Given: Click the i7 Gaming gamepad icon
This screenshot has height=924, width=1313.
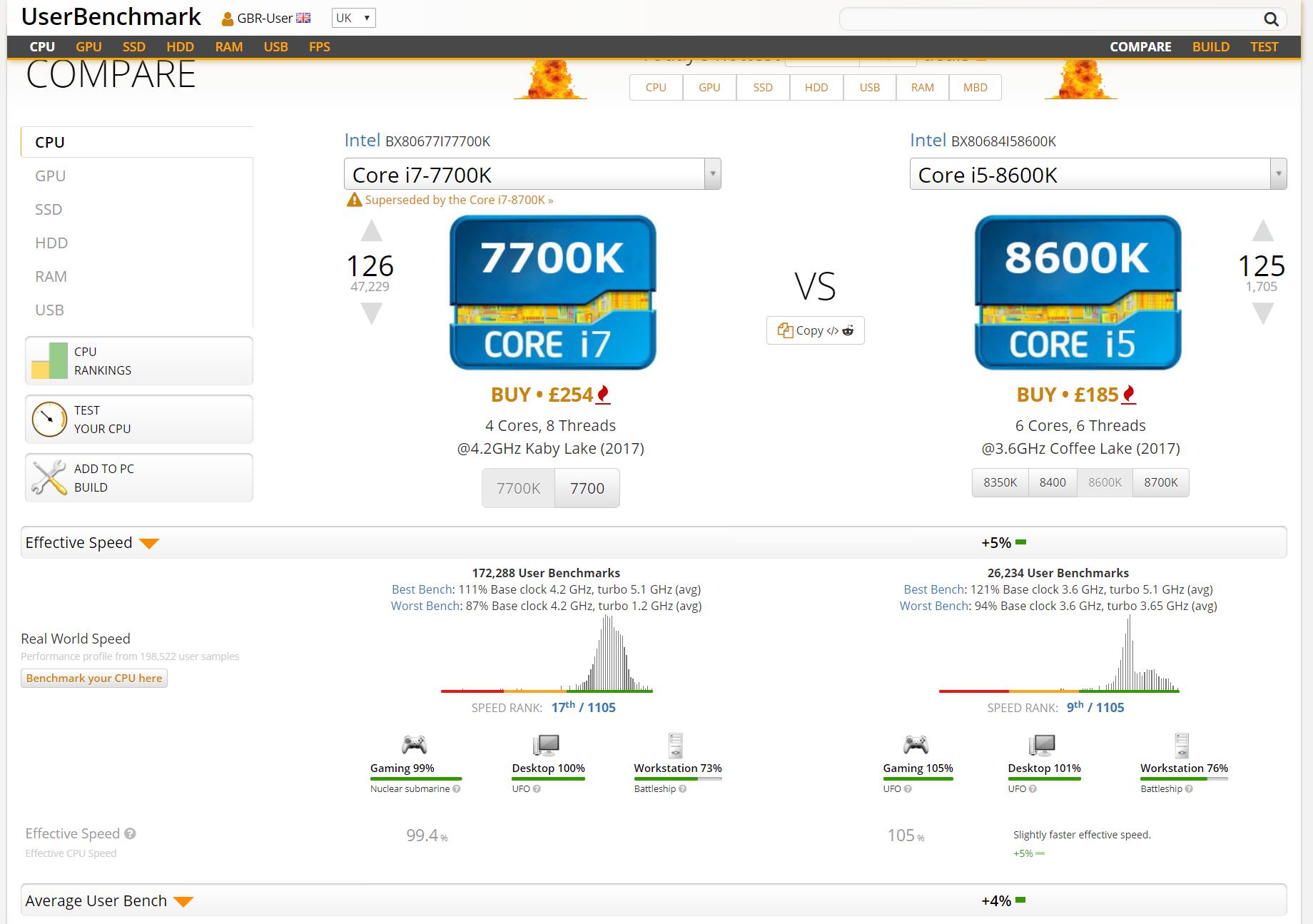Looking at the screenshot, I should point(414,745).
